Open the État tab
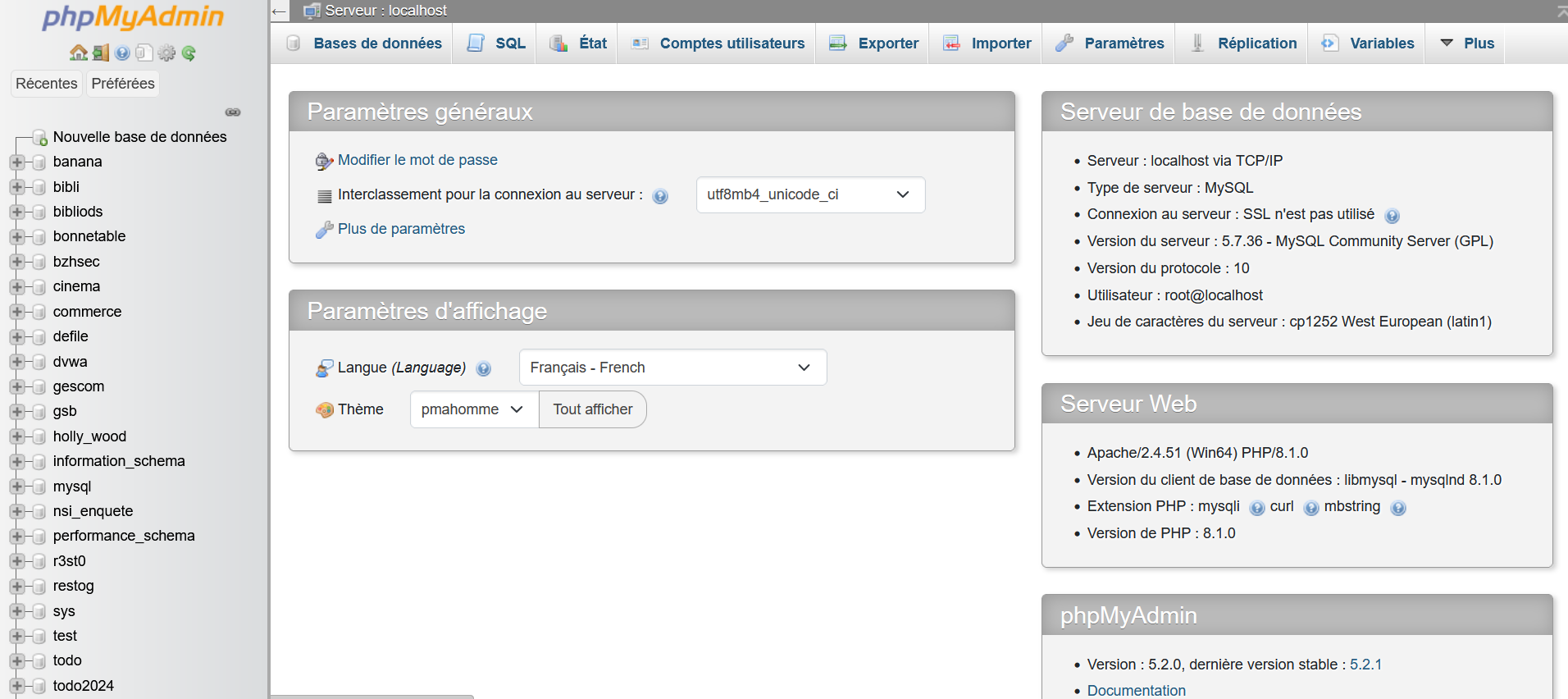Viewport: 1568px width, 699px height. pyautogui.click(x=578, y=43)
